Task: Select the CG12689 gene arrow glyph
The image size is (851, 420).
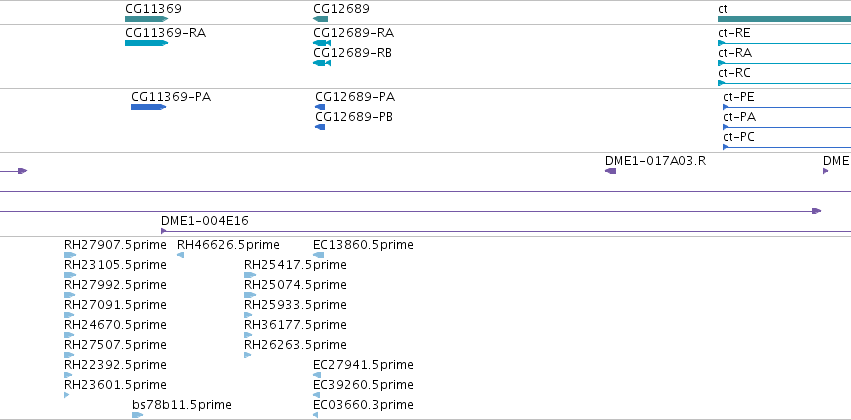Action: pyautogui.click(x=320, y=19)
